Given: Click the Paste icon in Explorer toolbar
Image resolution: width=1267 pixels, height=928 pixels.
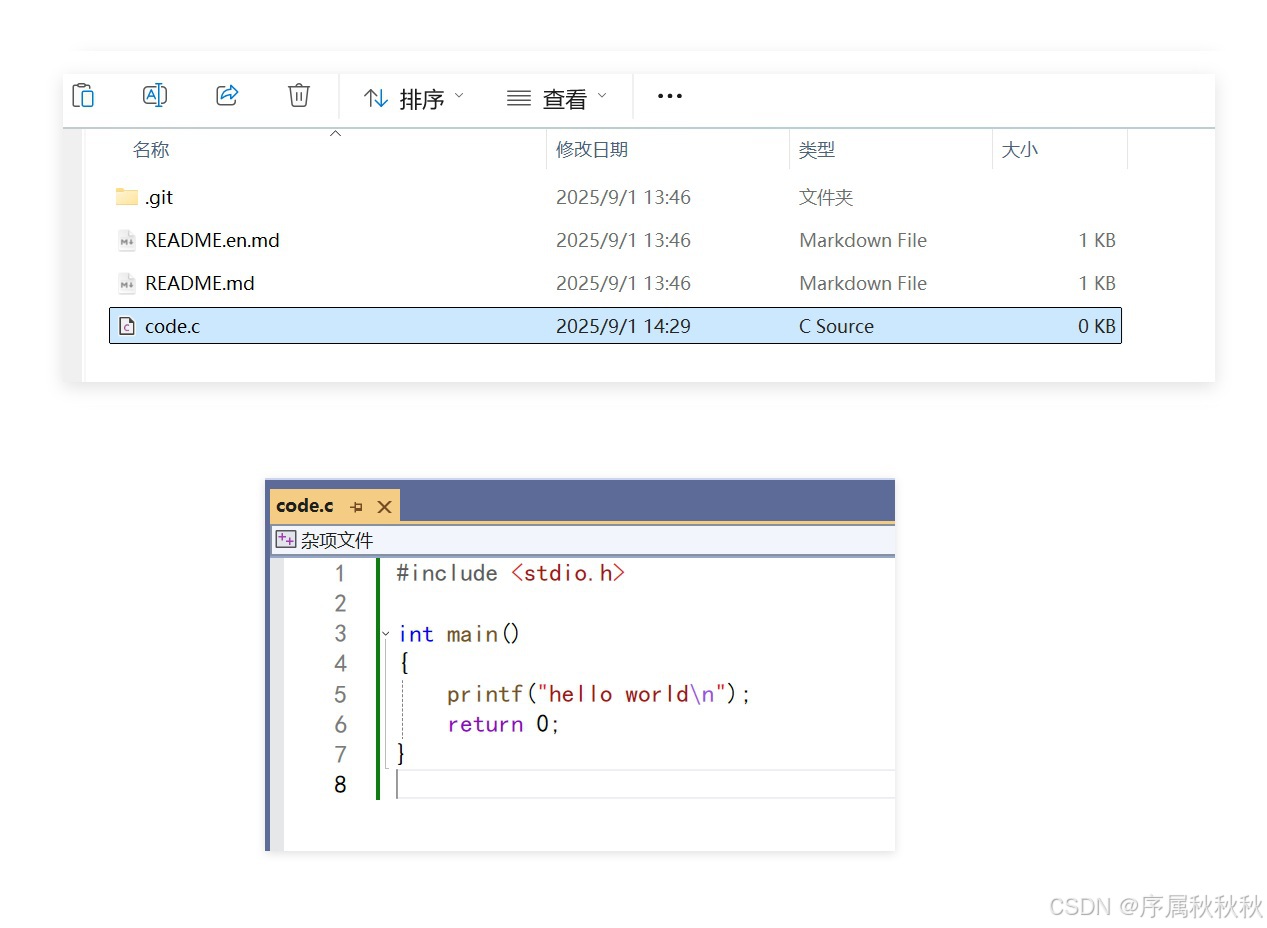Looking at the screenshot, I should click(83, 95).
